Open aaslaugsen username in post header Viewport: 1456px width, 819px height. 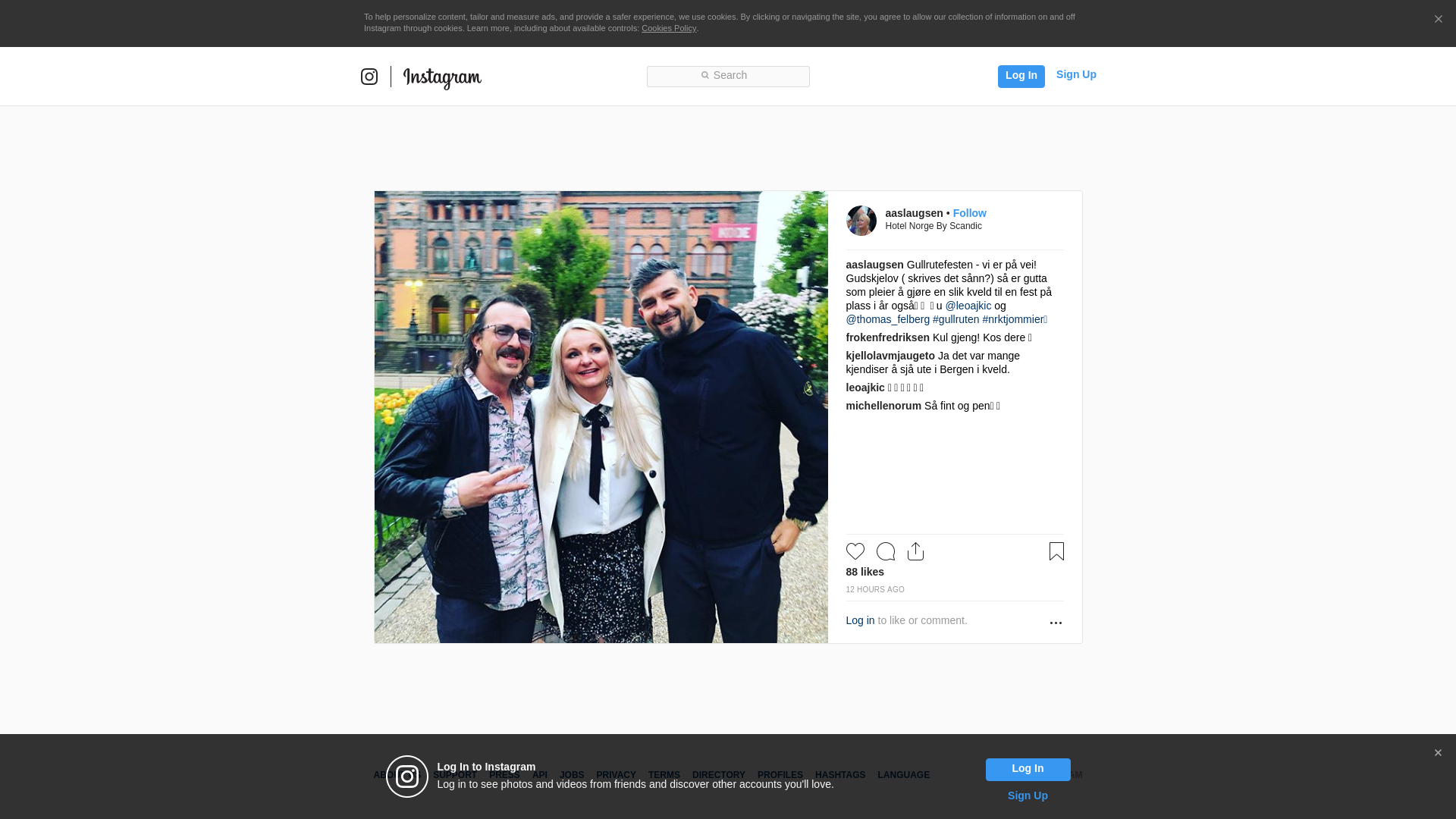click(x=914, y=213)
